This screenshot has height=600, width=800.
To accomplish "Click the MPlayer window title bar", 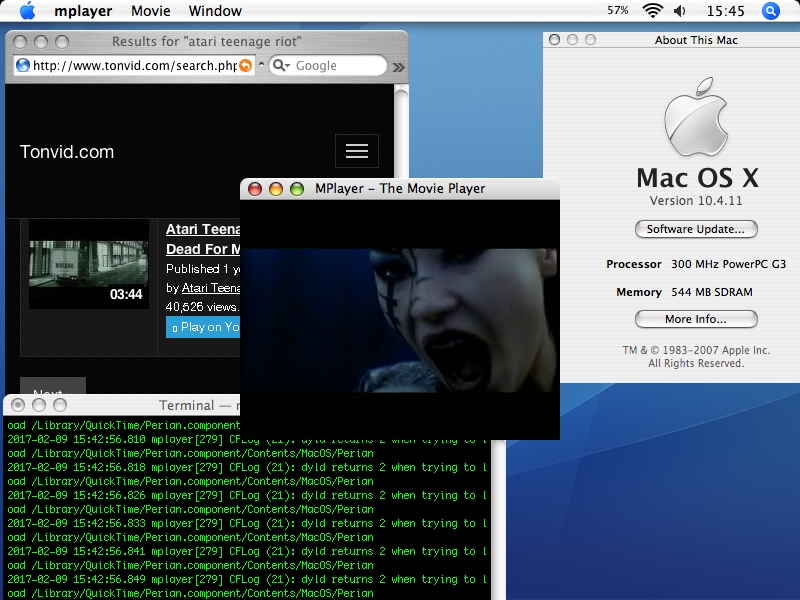I will tap(399, 189).
